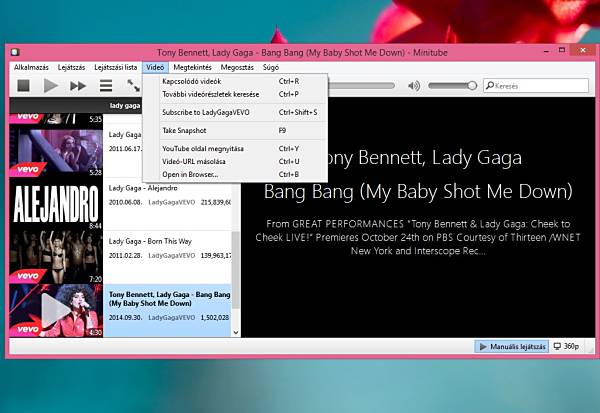This screenshot has height=413, width=600.
Task: Click the Keresés search field
Action: (536, 85)
